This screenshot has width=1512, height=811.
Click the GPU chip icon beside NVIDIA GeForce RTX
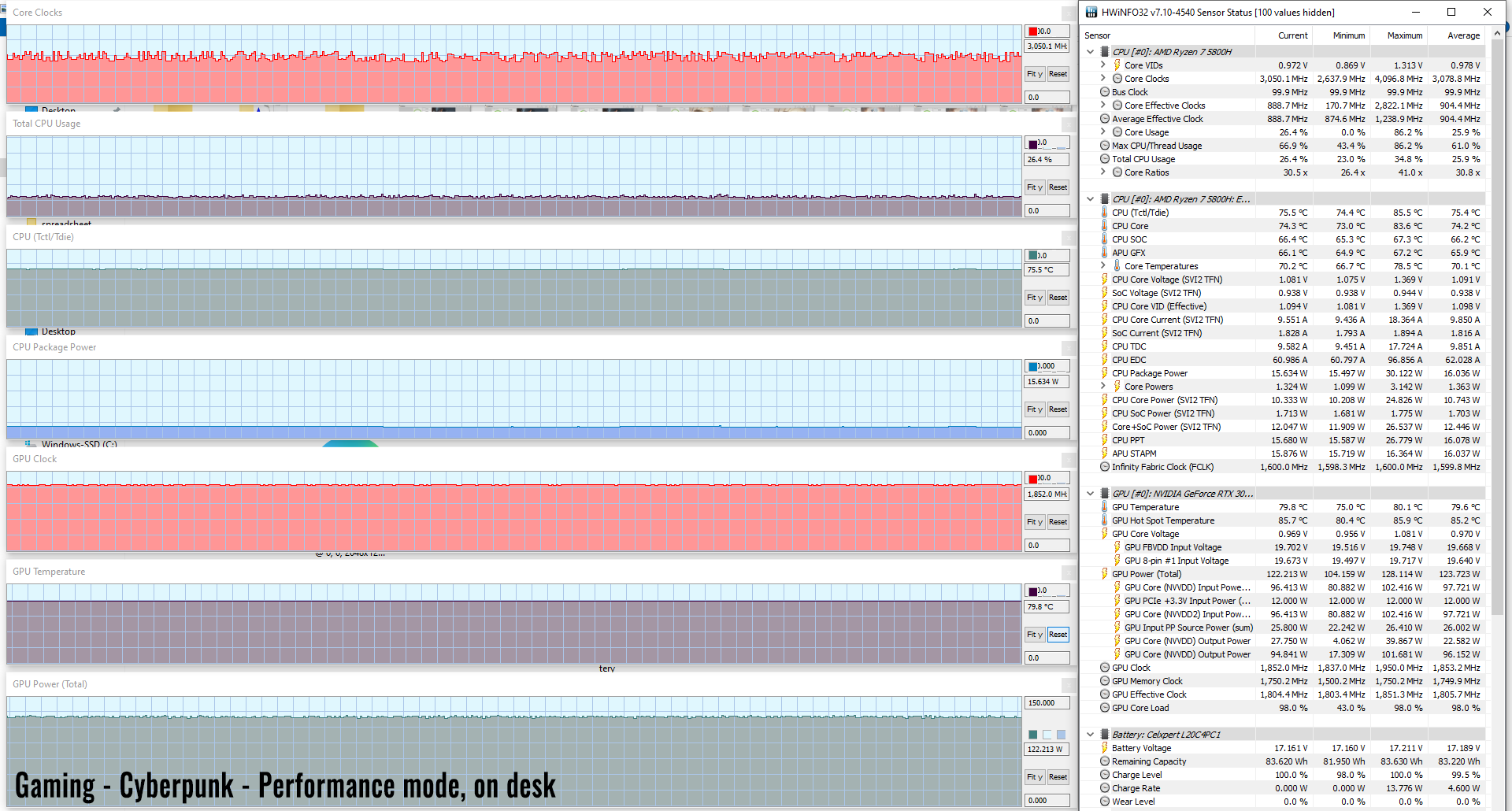click(1105, 494)
